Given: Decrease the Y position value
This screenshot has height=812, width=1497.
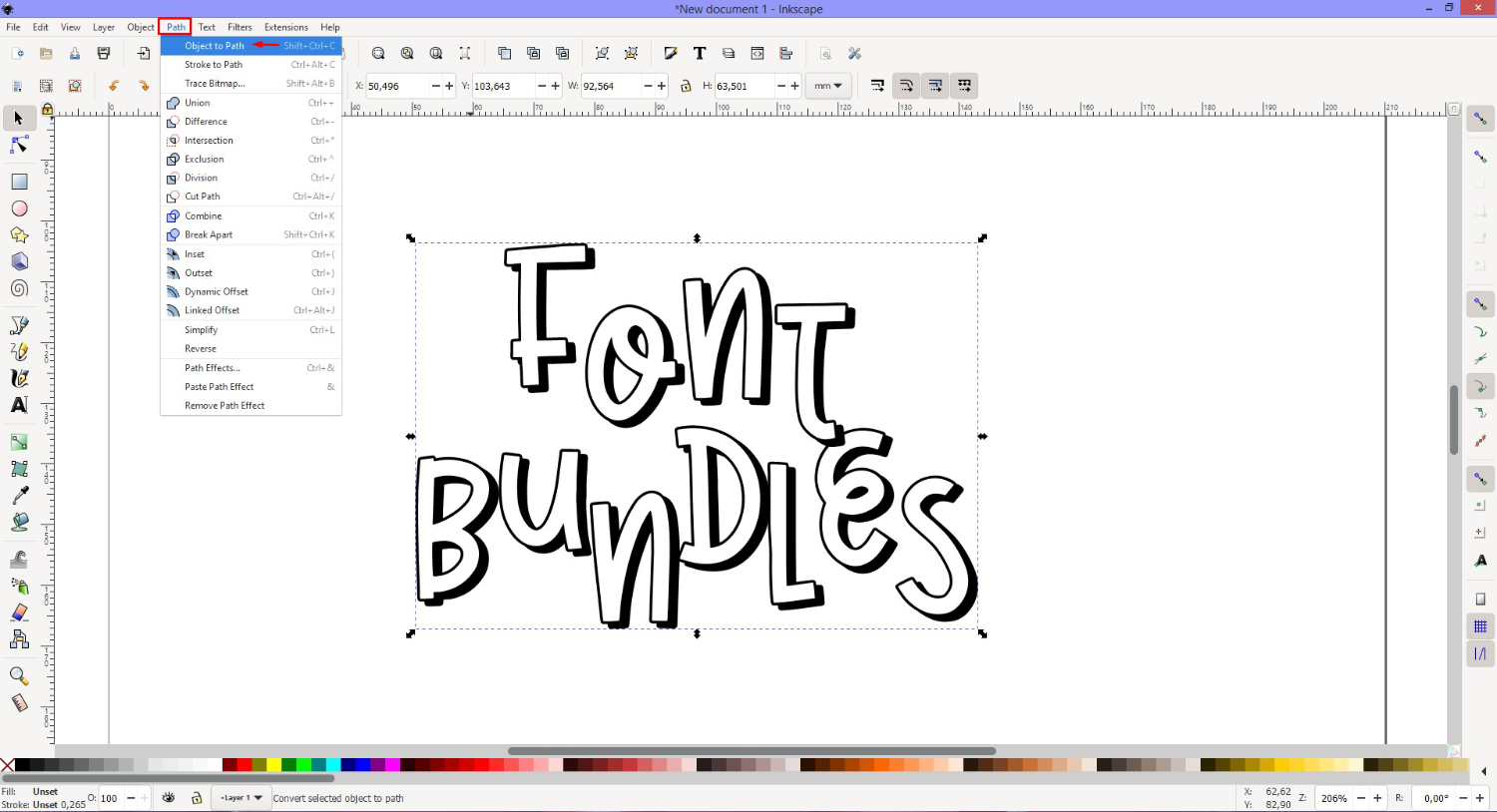Looking at the screenshot, I should (x=542, y=86).
